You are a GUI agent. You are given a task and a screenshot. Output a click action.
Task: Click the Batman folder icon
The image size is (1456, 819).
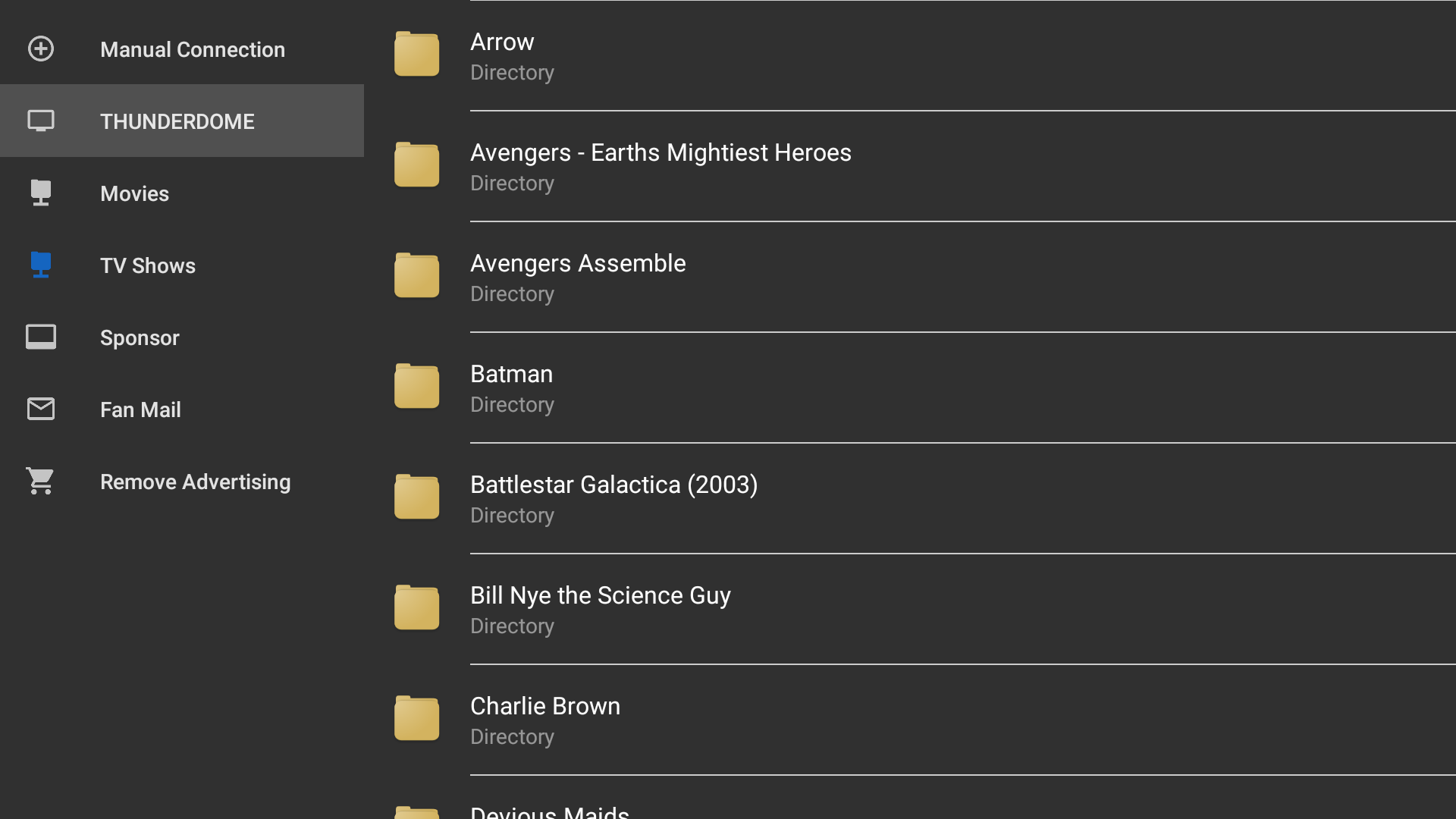(x=416, y=385)
